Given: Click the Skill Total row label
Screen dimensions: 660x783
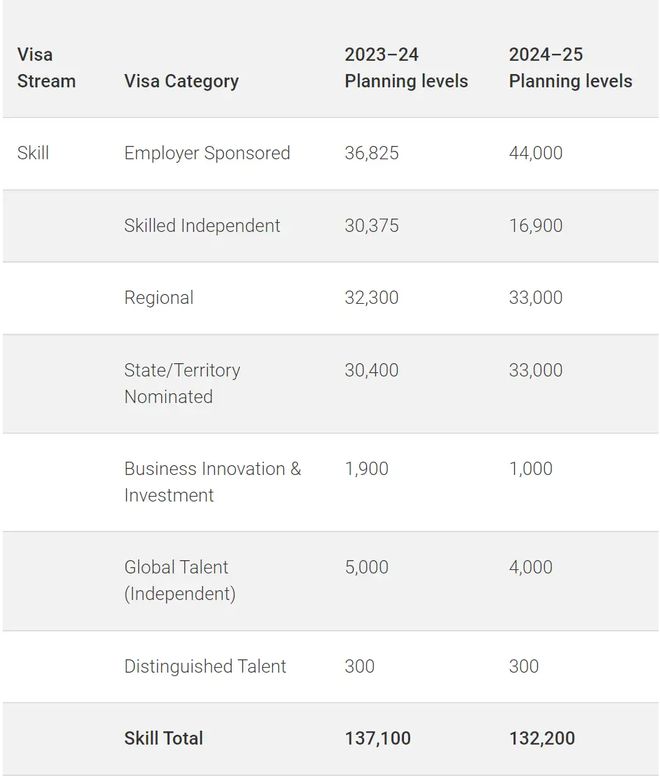Looking at the screenshot, I should (x=163, y=738).
